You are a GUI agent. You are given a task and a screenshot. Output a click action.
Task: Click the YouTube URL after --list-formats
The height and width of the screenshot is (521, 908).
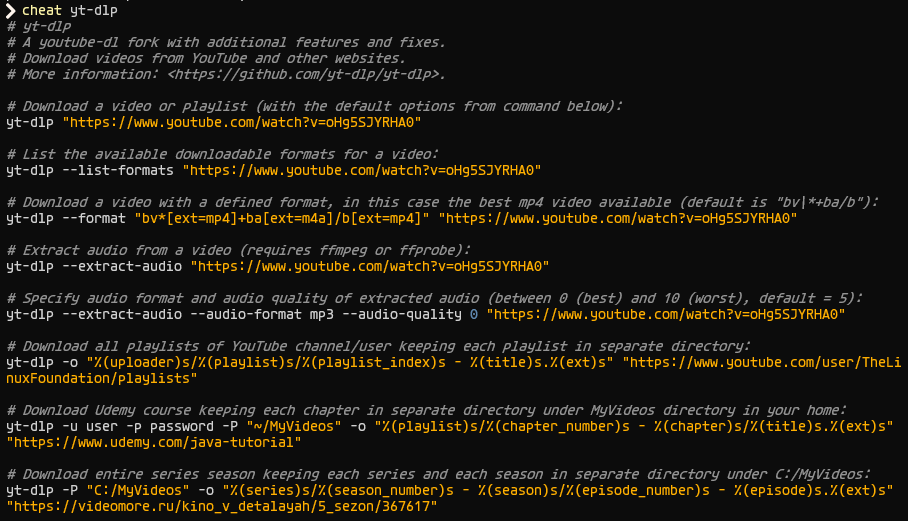[360, 170]
